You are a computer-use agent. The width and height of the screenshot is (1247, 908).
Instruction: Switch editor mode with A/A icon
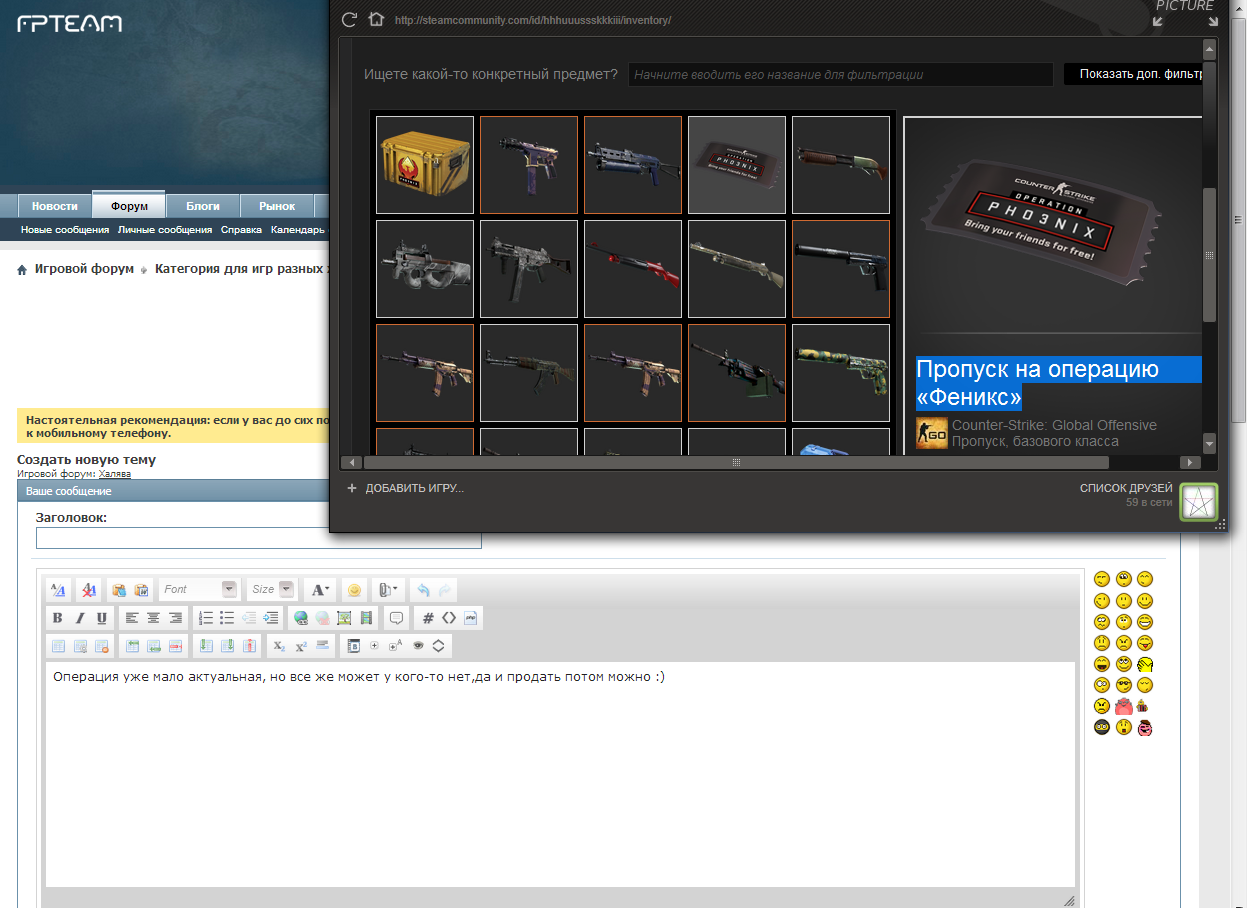coord(58,590)
